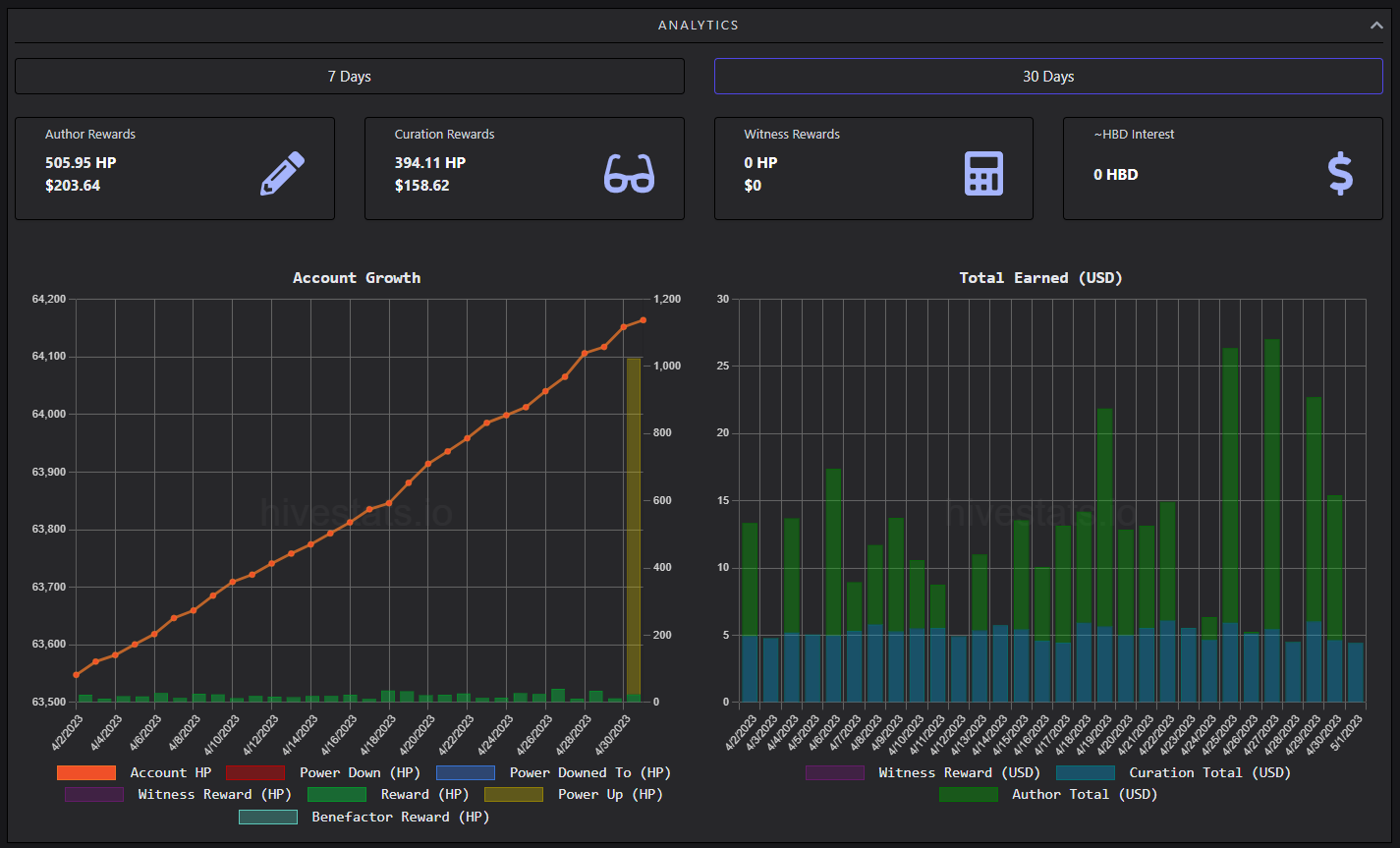Image resolution: width=1400 pixels, height=848 pixels.
Task: Click the 4/19/2023 earnings bar
Action: click(1105, 555)
